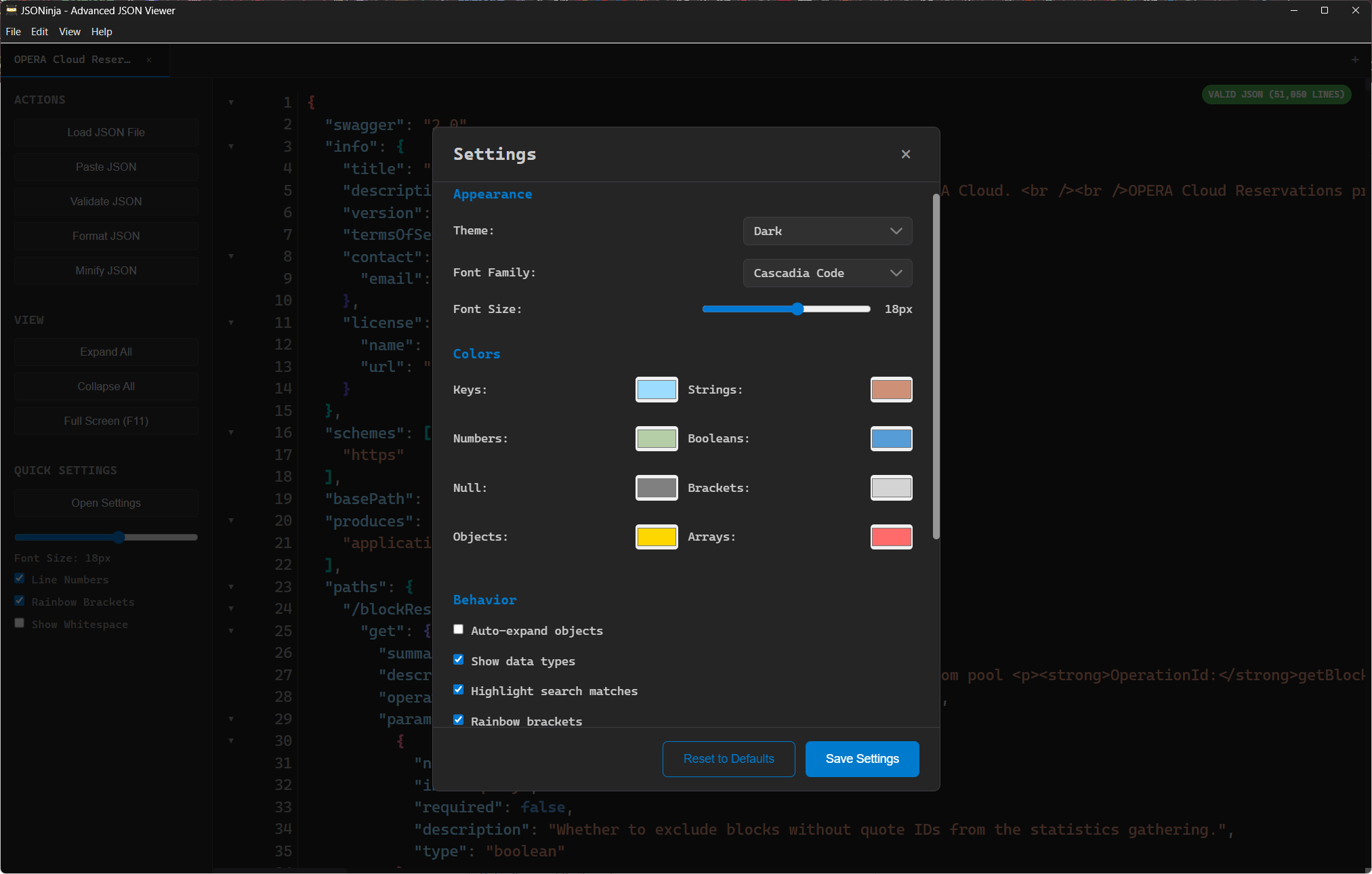Screen dimensions: 1372x874
Task: Click Full Screen (F11) button
Action: click(106, 421)
